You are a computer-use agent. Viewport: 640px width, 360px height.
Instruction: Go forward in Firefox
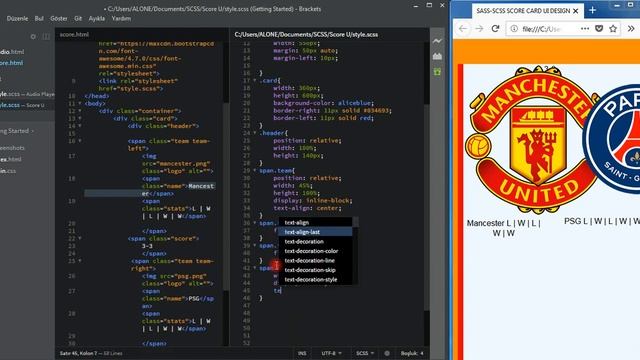pos(479,29)
